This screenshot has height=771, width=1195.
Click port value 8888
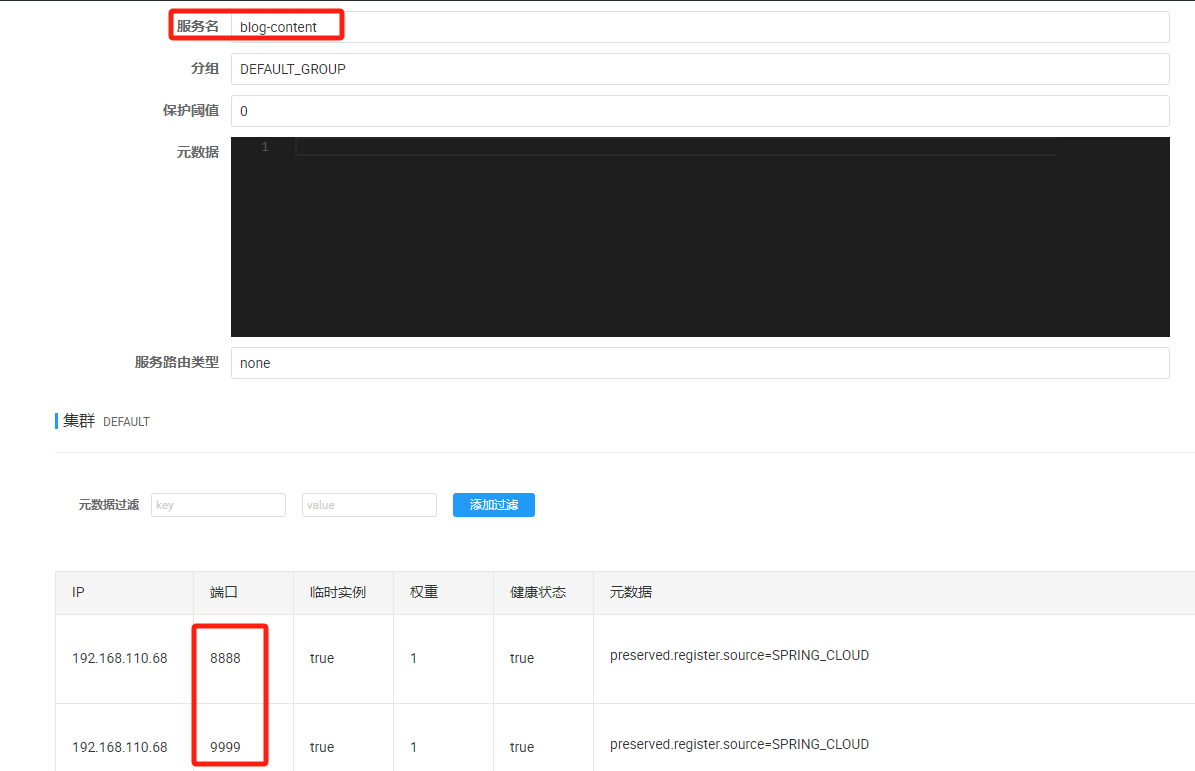[226, 658]
